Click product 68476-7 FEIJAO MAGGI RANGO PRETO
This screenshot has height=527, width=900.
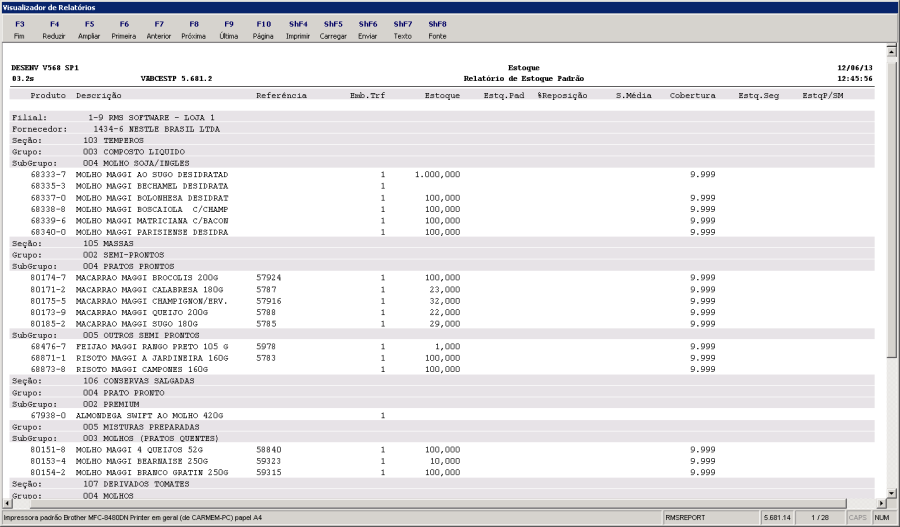pos(442,347)
